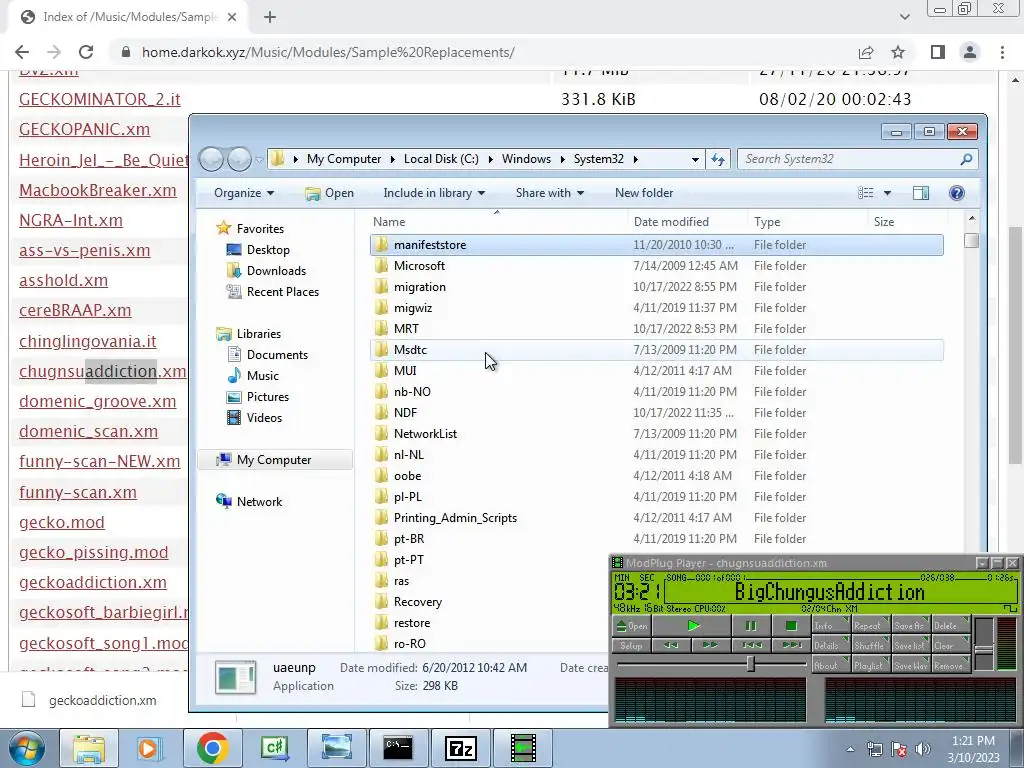Open the GECKOMINATOR_2.it link
This screenshot has width=1024, height=768.
pos(99,99)
